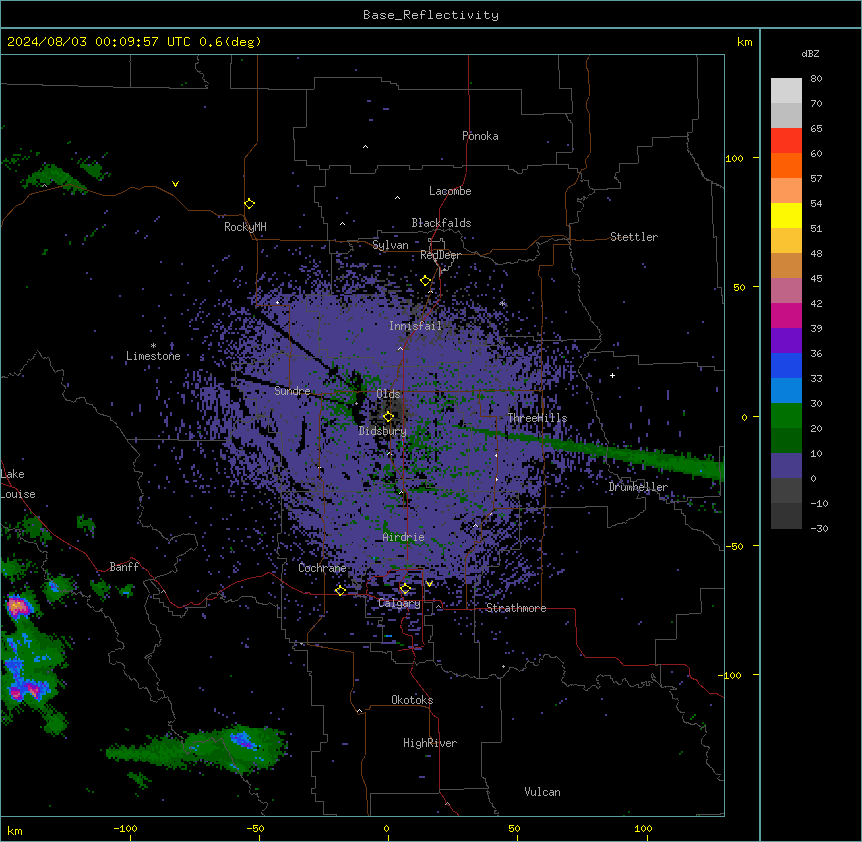The width and height of the screenshot is (862, 842).
Task: Click the dBZ legend heading
Action: tap(810, 53)
